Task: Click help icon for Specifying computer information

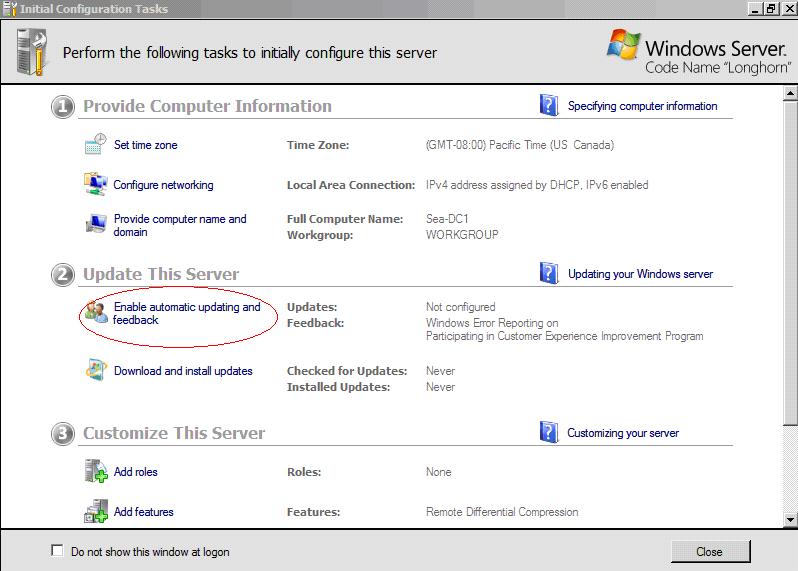Action: 548,106
